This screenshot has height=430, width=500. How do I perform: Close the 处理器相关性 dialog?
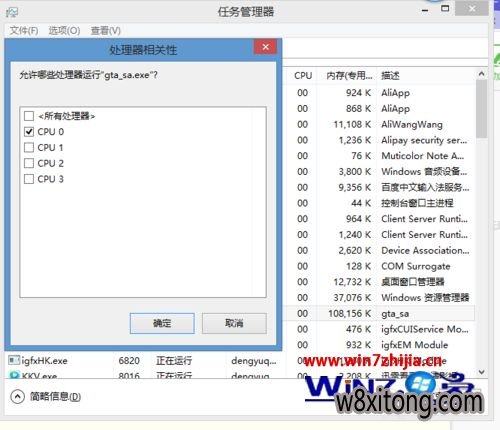tap(265, 47)
